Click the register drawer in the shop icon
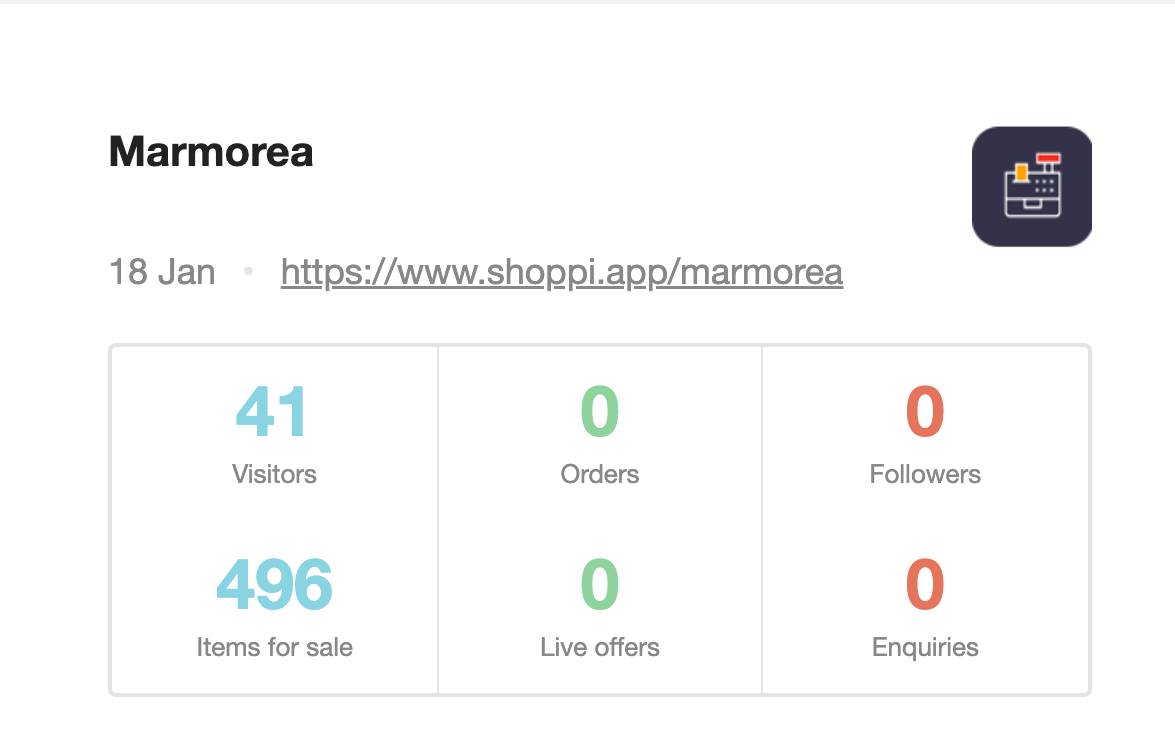 [x=1033, y=207]
